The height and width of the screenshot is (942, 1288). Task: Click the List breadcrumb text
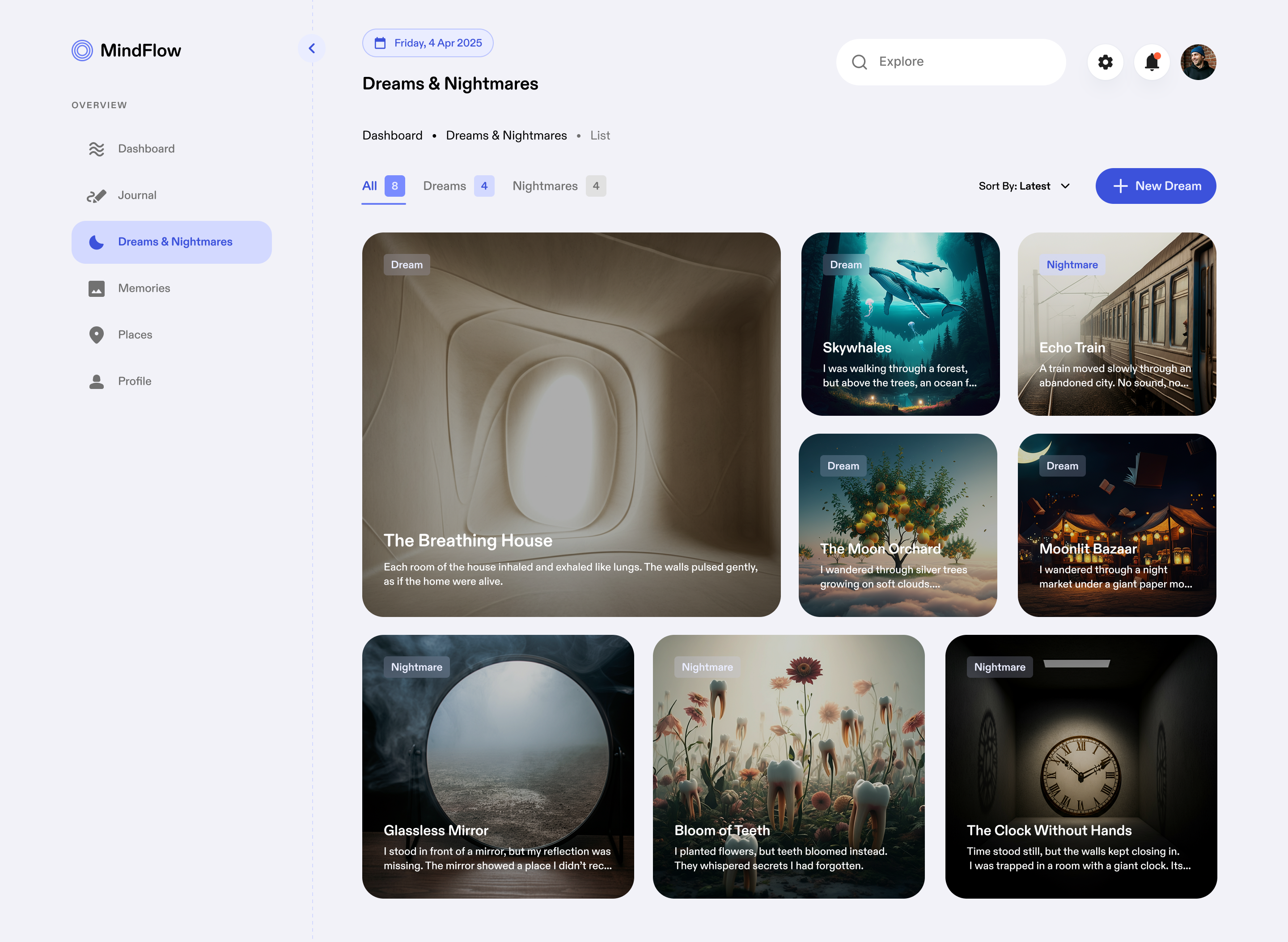[600, 136]
